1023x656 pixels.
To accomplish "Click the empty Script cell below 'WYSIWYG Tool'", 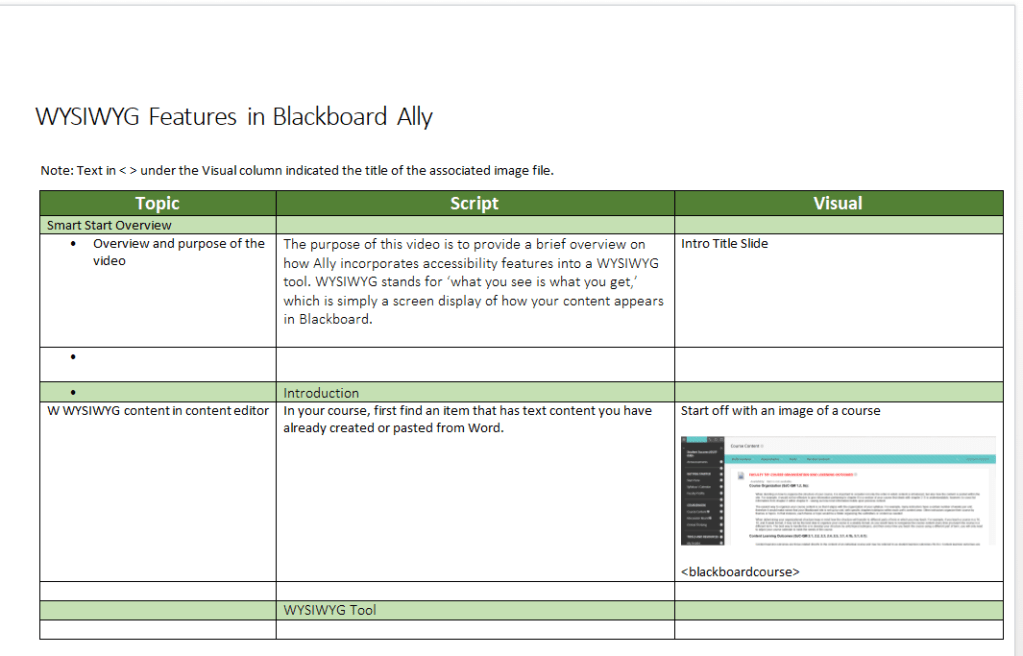I will 474,630.
